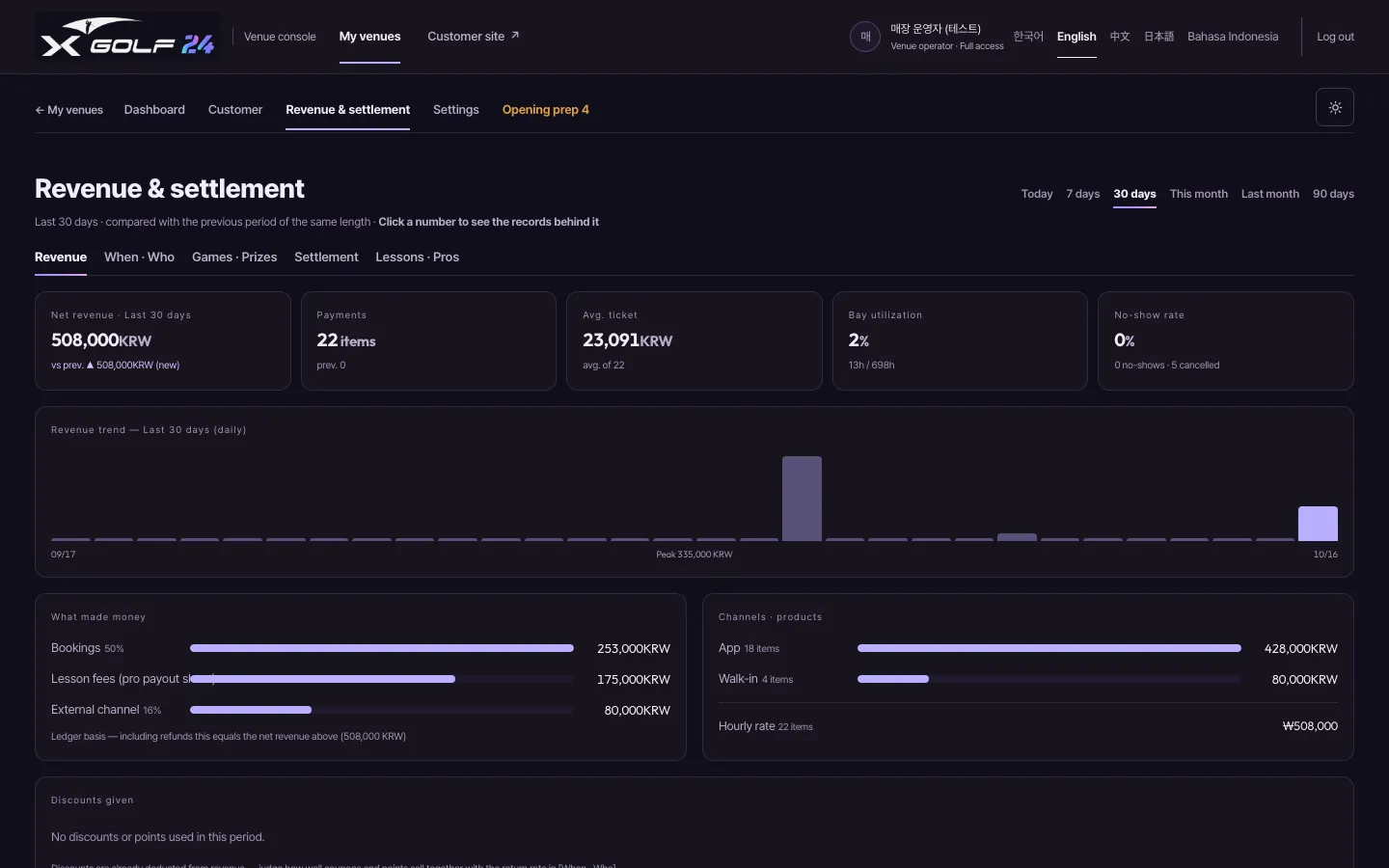Click the Bookings revenue progress bar

tap(382, 648)
